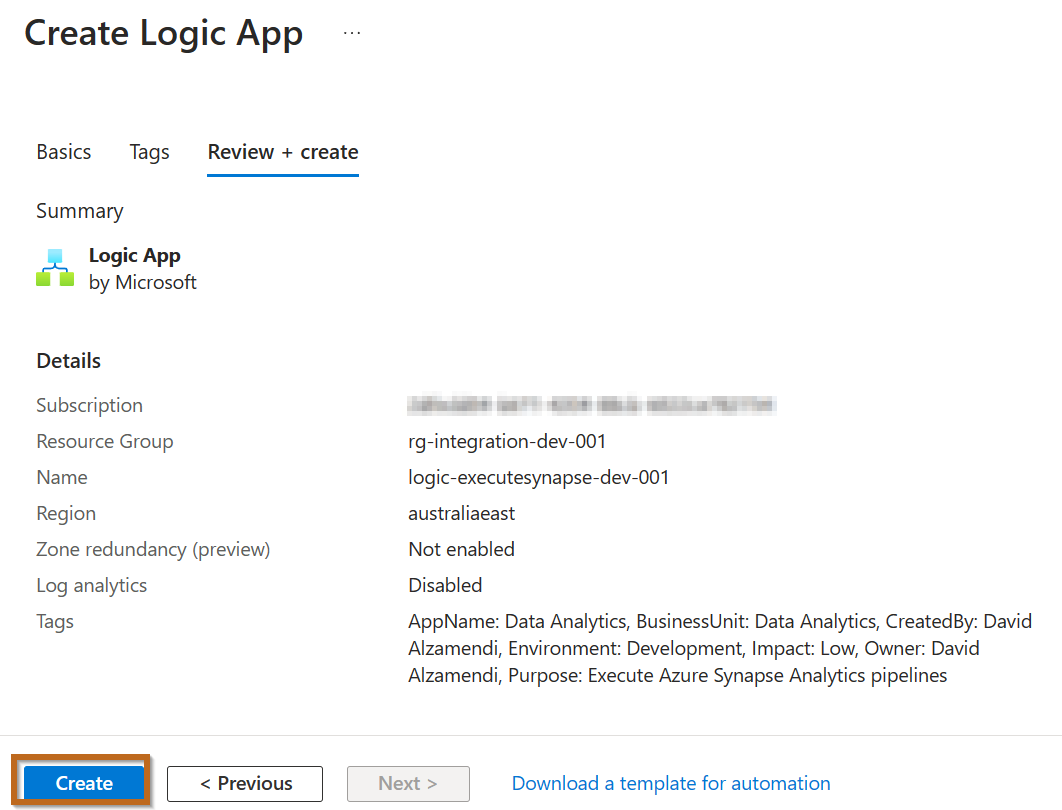Click the Resource Group label
The height and width of the screenshot is (810, 1062).
[105, 442]
